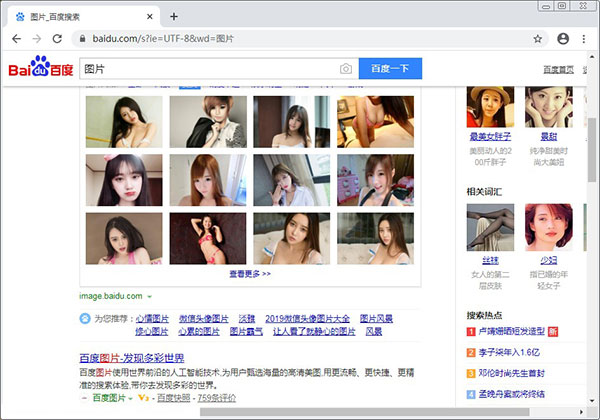Open the last image in the bottom results row
600x420 pixels.
375,238
